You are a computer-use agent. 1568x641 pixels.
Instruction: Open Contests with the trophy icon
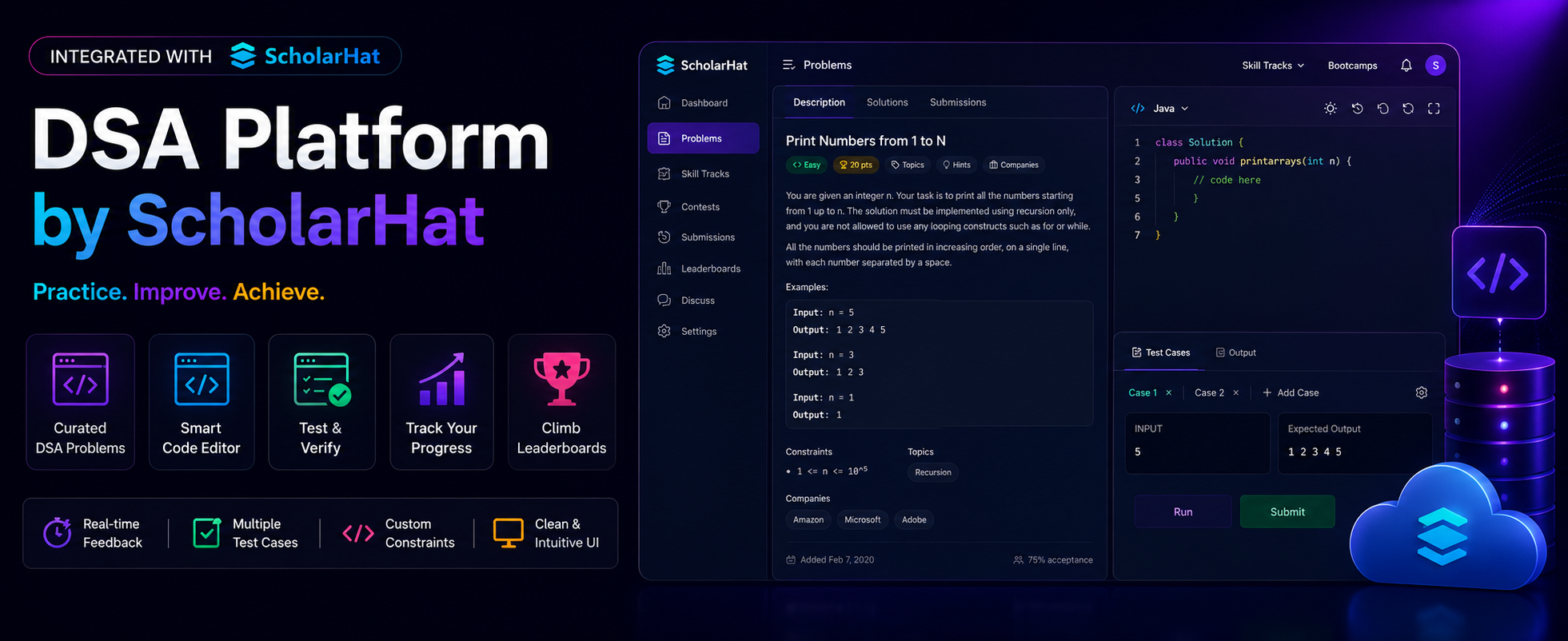688,207
